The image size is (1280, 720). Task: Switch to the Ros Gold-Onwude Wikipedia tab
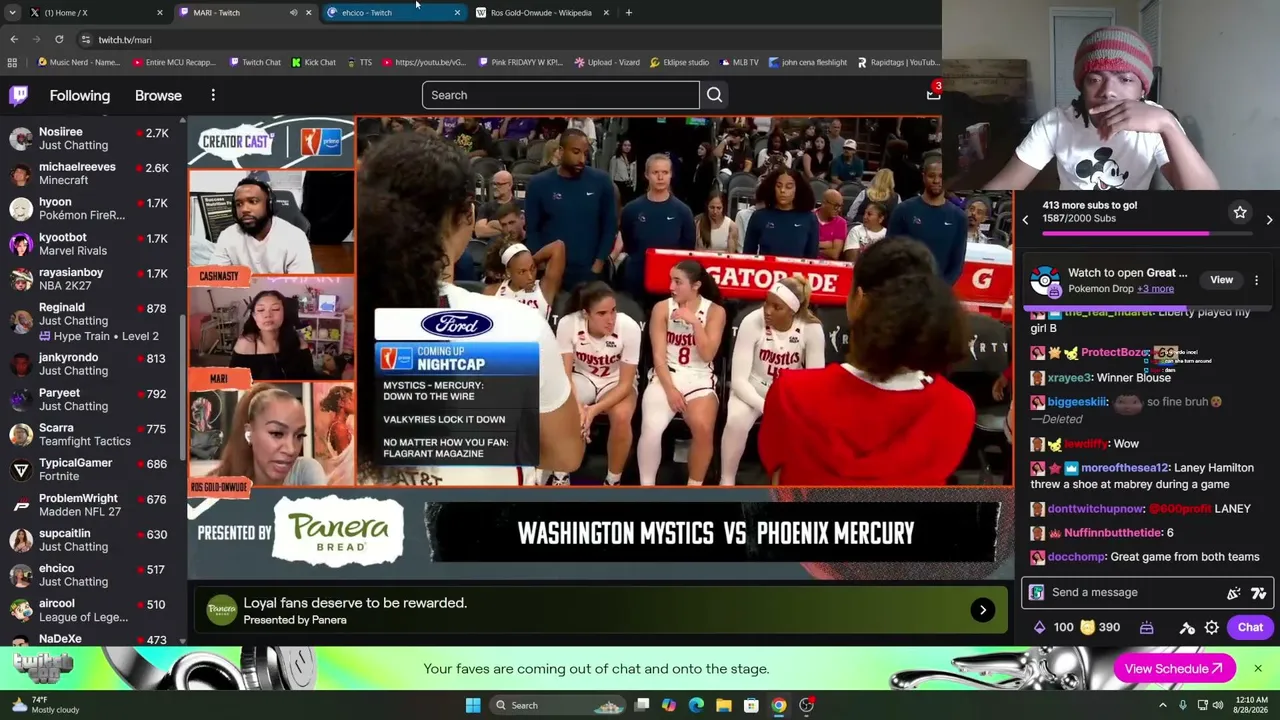[x=542, y=13]
